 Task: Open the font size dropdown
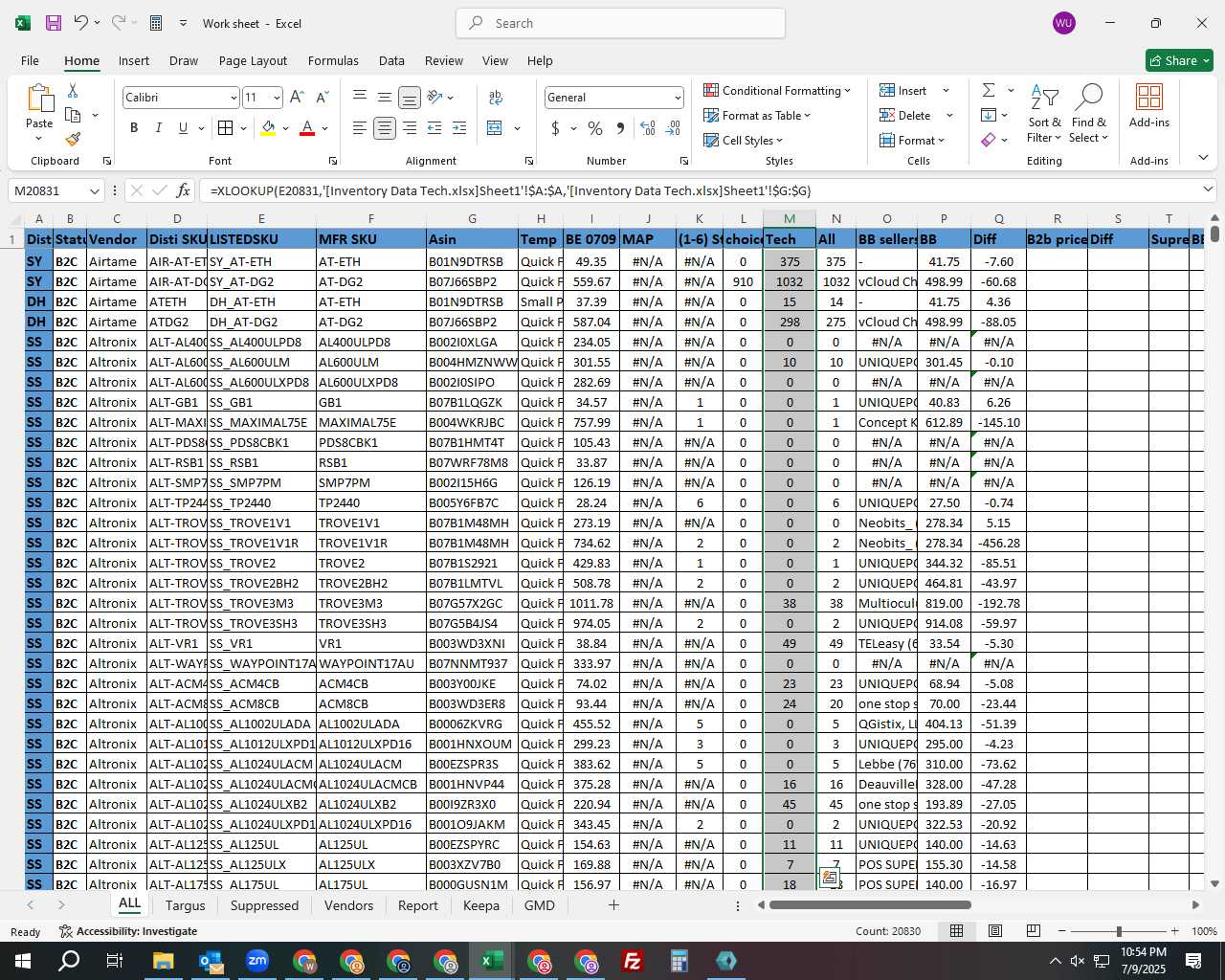pyautogui.click(x=277, y=98)
